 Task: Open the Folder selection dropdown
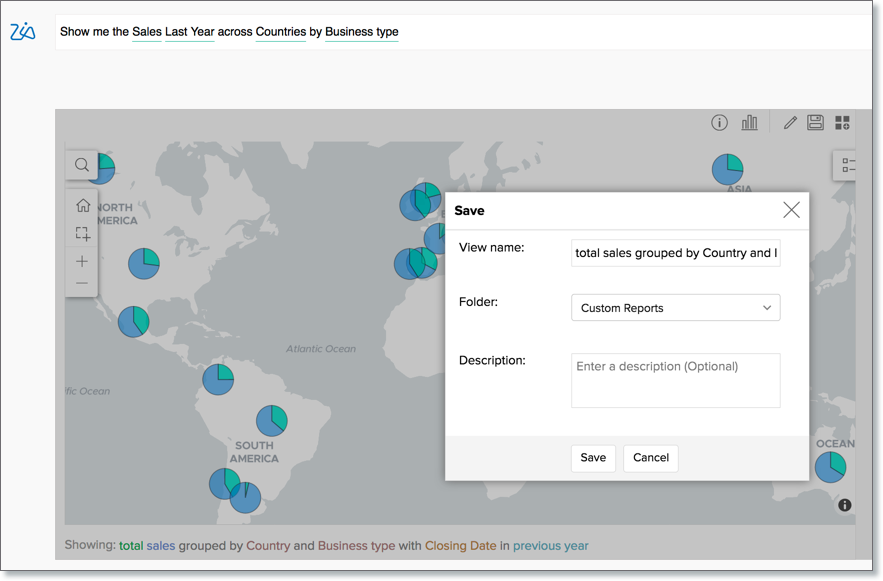point(675,307)
